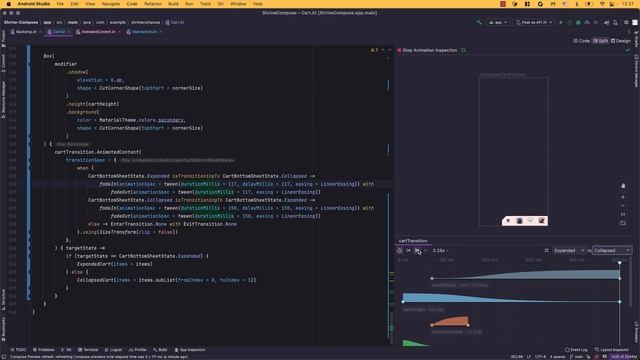Open the Build menu
The height and width of the screenshot is (360, 640).
pos(173,4)
